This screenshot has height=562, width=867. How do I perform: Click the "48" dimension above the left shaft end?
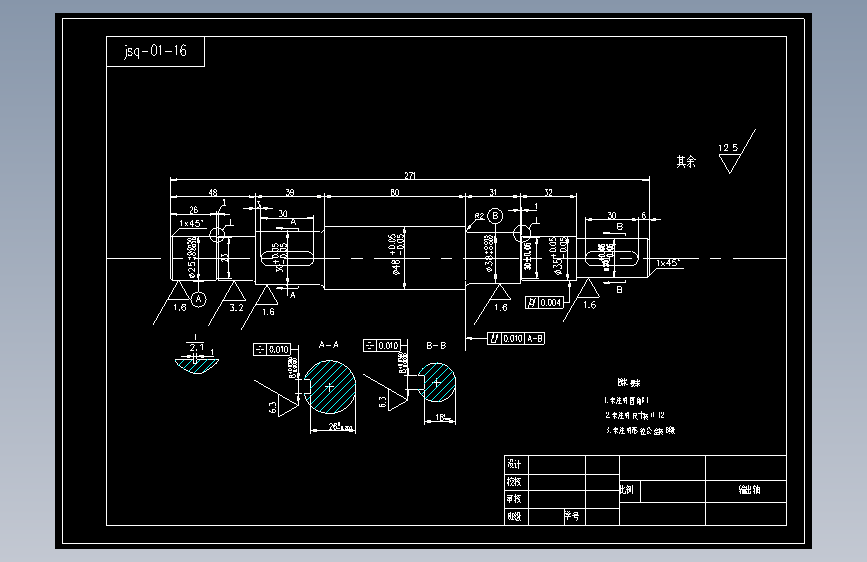click(x=213, y=192)
